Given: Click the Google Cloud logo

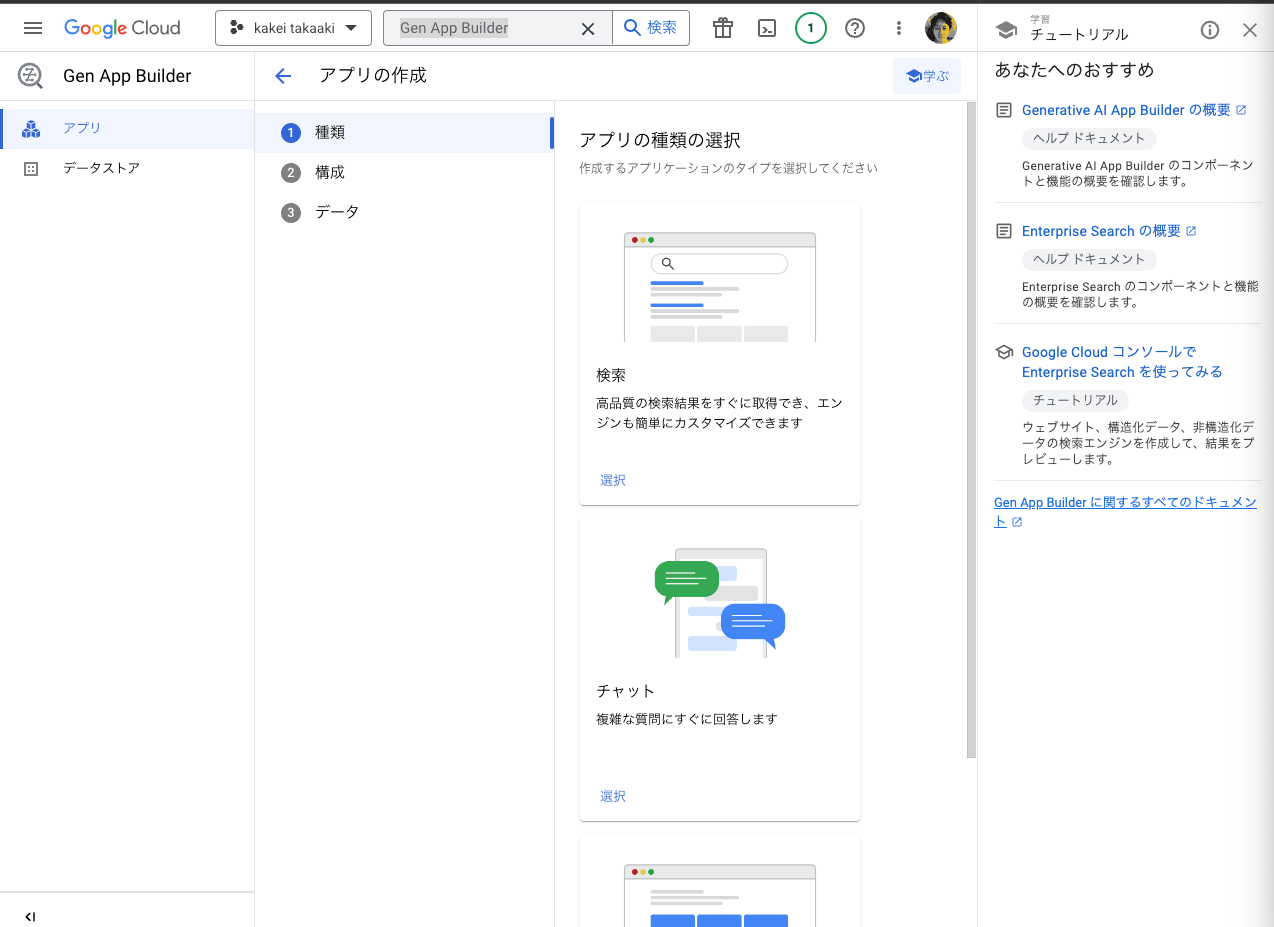Looking at the screenshot, I should point(122,28).
